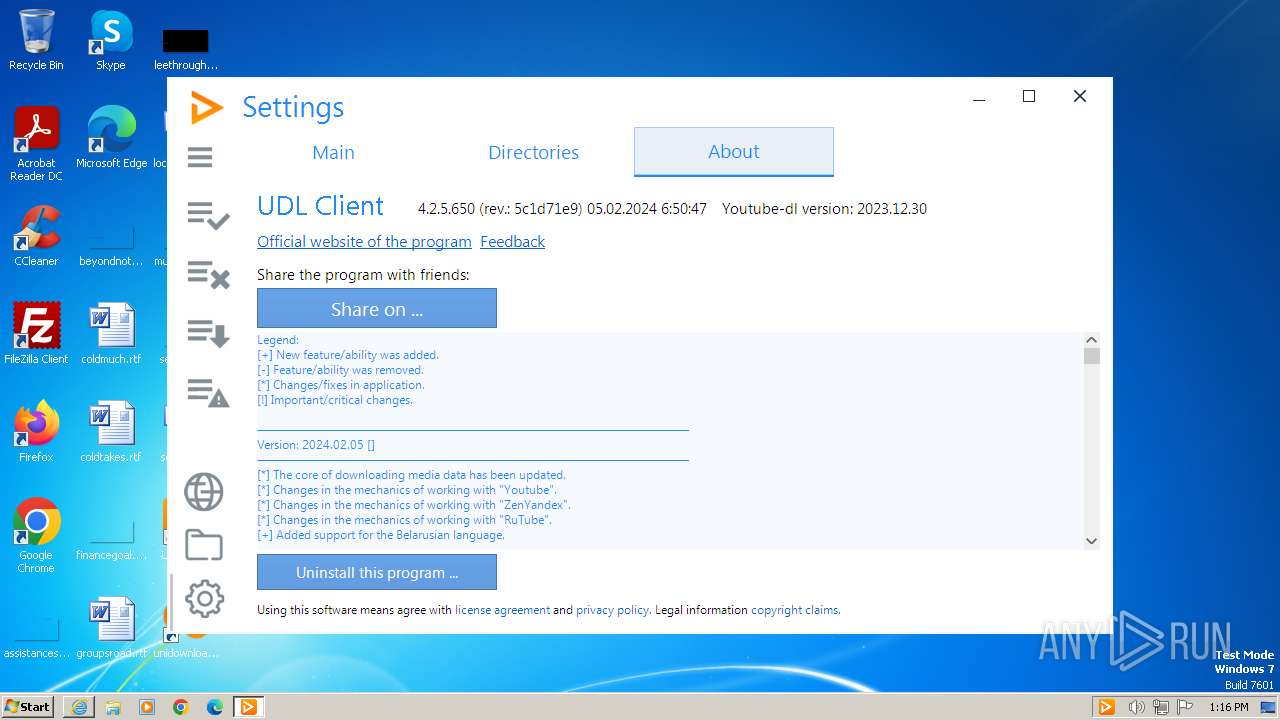Click the Share on ... button

click(x=377, y=308)
